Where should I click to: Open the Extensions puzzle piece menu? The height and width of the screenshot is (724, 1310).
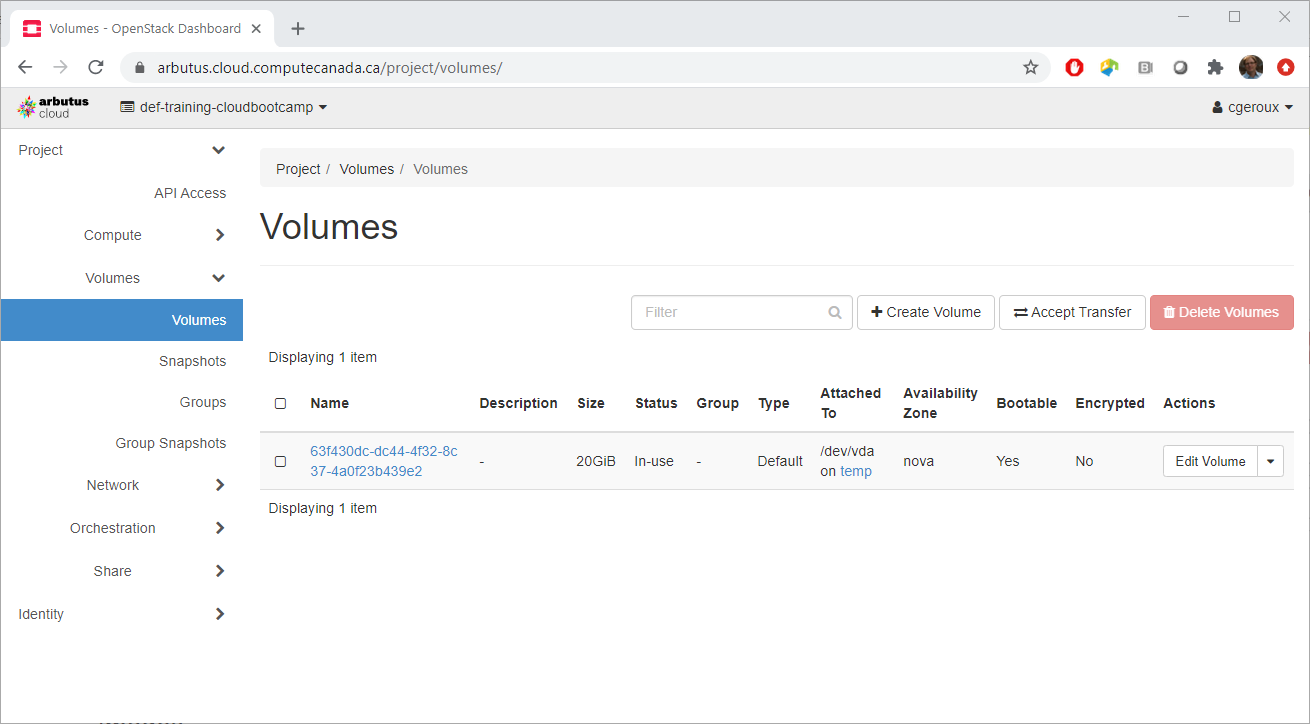(1215, 67)
